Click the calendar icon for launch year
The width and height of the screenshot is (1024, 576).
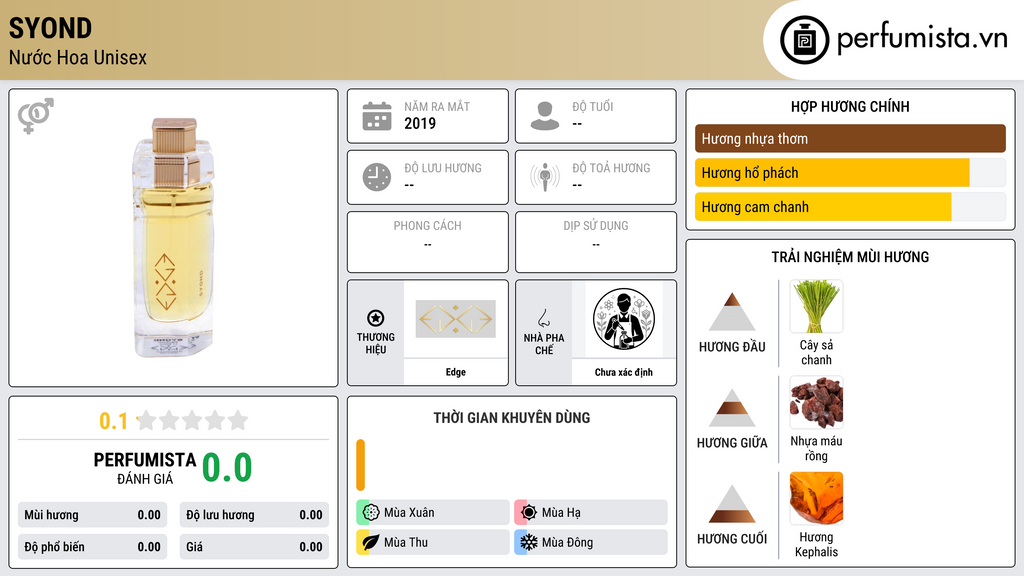(x=377, y=116)
